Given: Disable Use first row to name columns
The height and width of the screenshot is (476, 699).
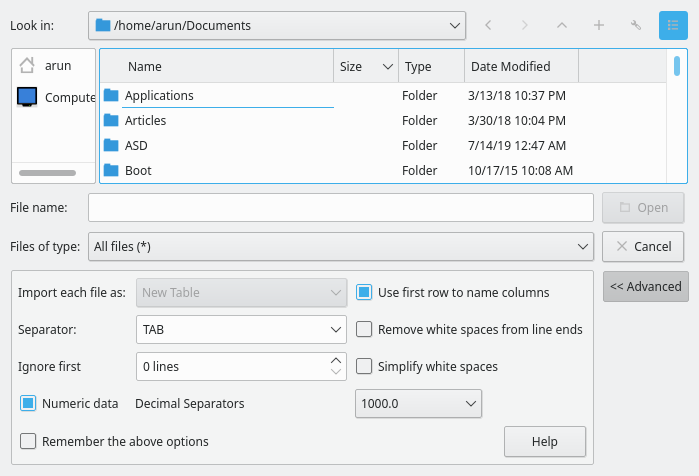Looking at the screenshot, I should tap(365, 293).
